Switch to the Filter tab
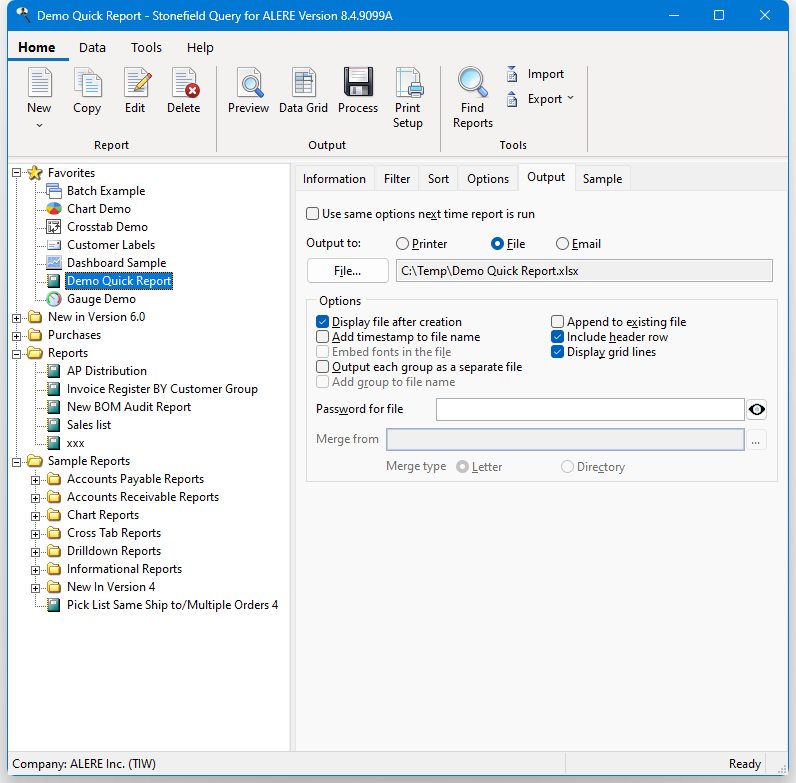The height and width of the screenshot is (783, 796). [397, 179]
